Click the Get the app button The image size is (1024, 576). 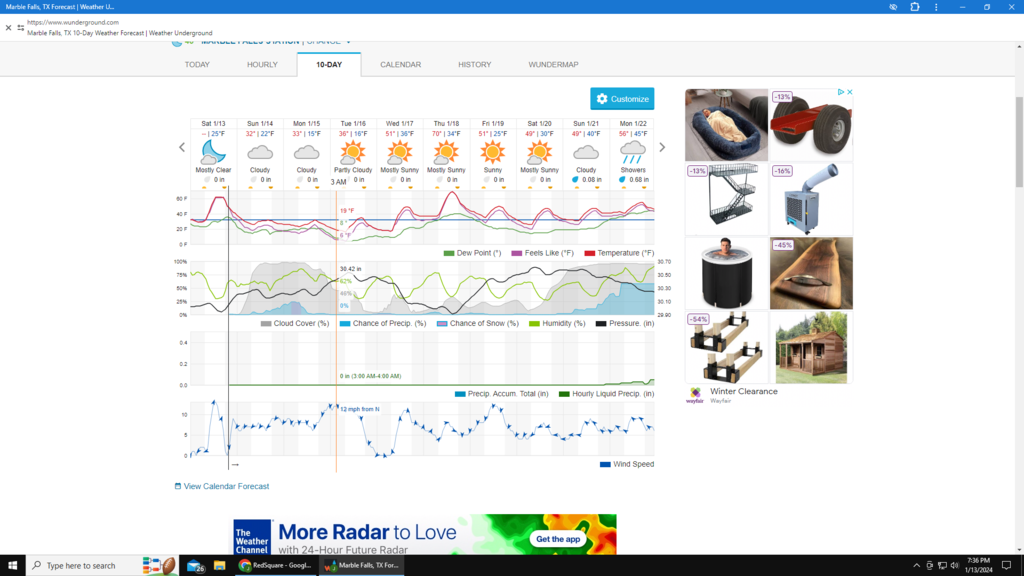pyautogui.click(x=557, y=539)
